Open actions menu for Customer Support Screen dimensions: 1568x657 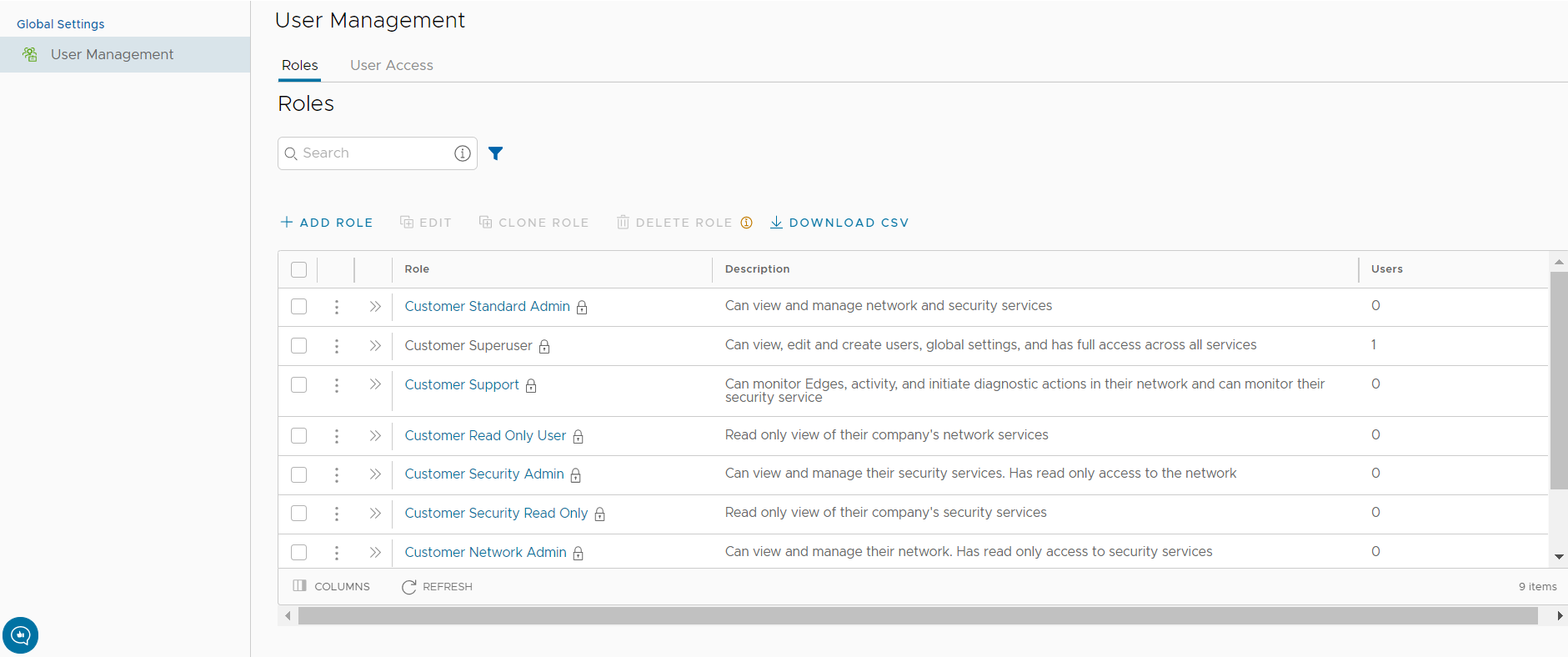click(x=337, y=385)
